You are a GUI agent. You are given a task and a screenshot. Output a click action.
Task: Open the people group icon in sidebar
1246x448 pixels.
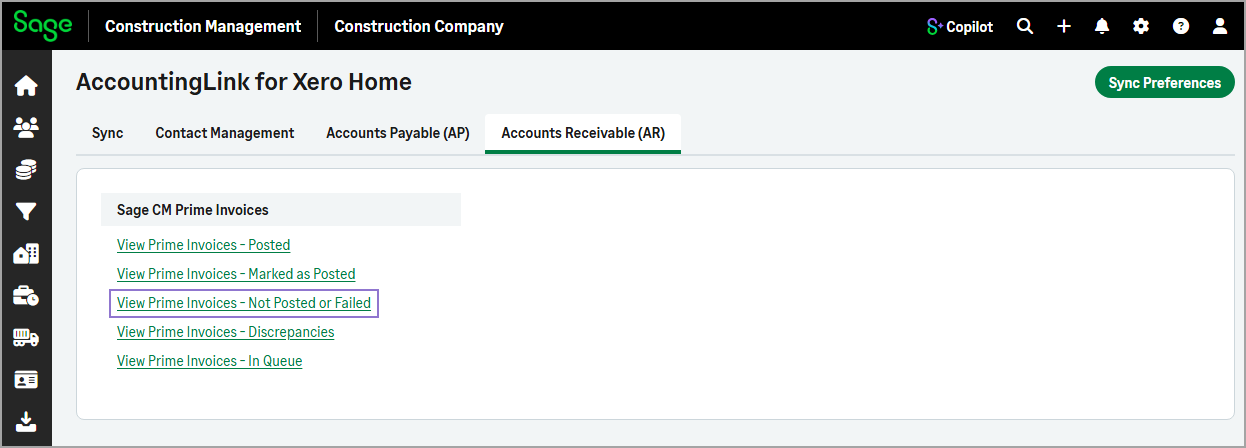click(26, 127)
